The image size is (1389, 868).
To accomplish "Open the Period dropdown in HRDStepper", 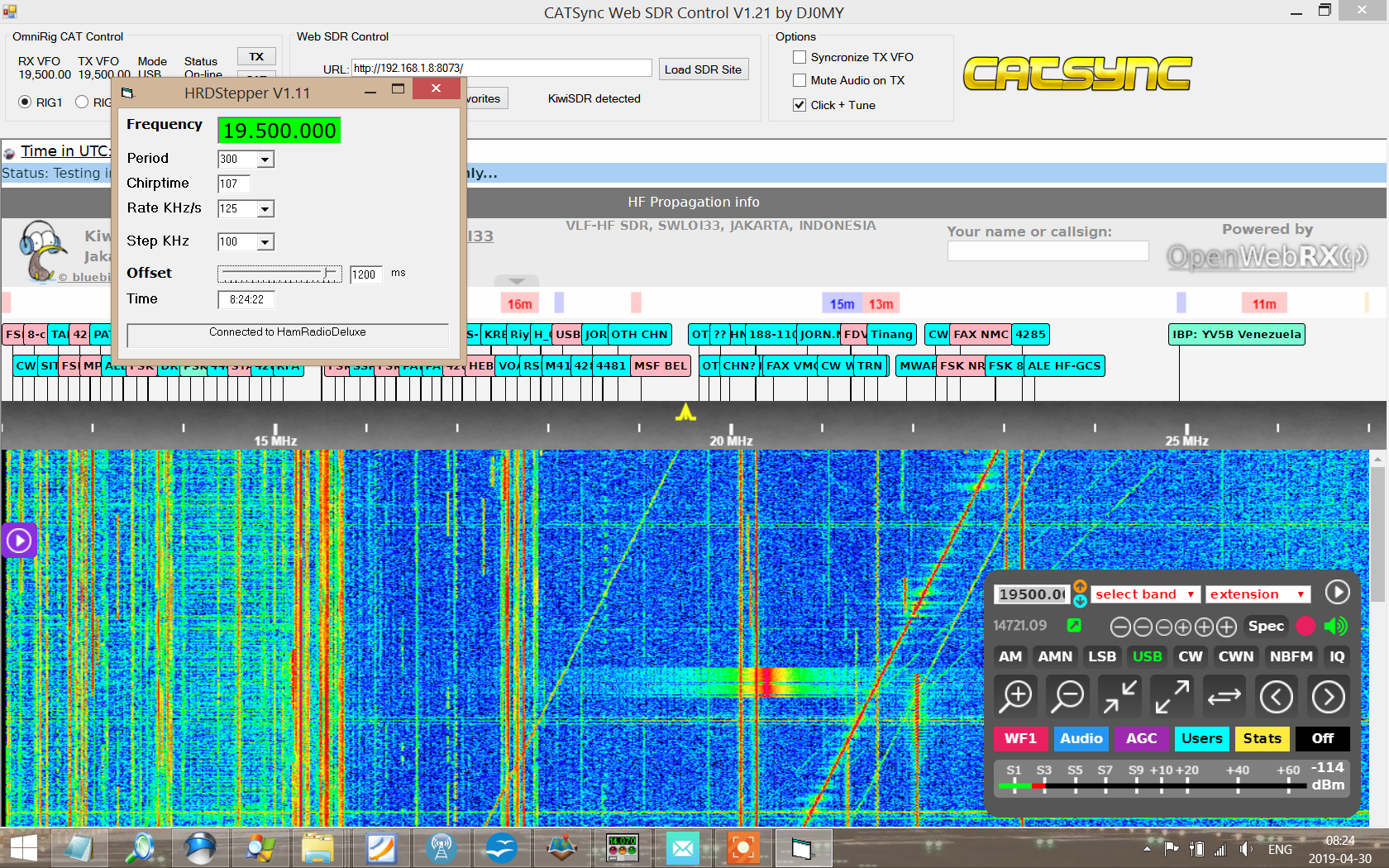I will coord(265,160).
